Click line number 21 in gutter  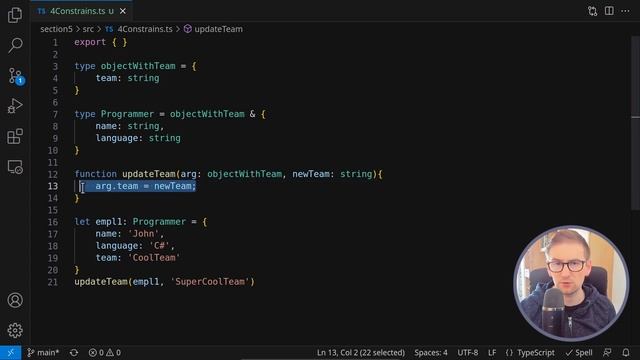[53, 282]
